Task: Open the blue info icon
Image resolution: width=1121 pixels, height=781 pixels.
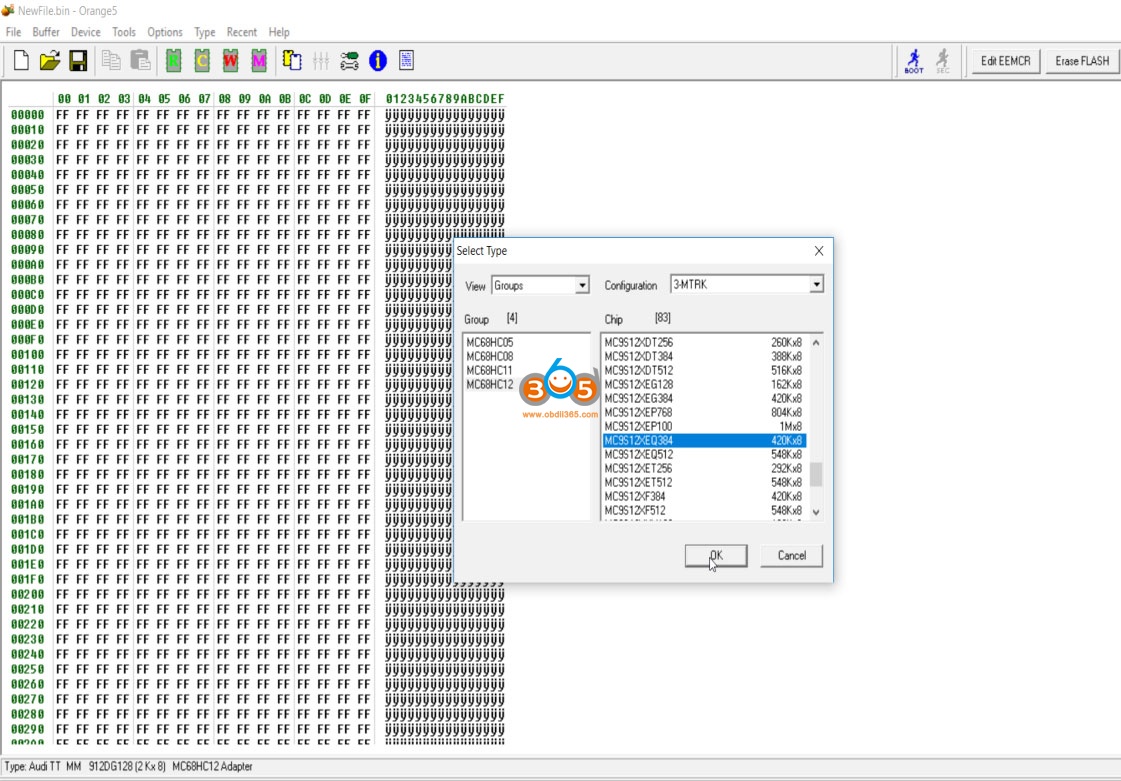Action: point(377,61)
